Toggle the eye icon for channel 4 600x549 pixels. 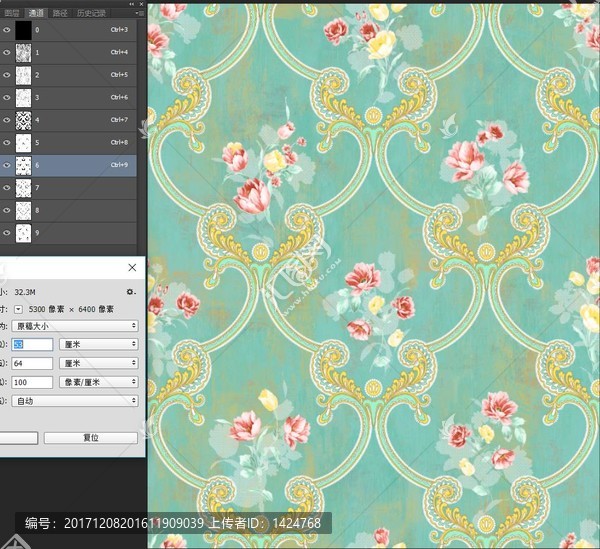(7, 120)
